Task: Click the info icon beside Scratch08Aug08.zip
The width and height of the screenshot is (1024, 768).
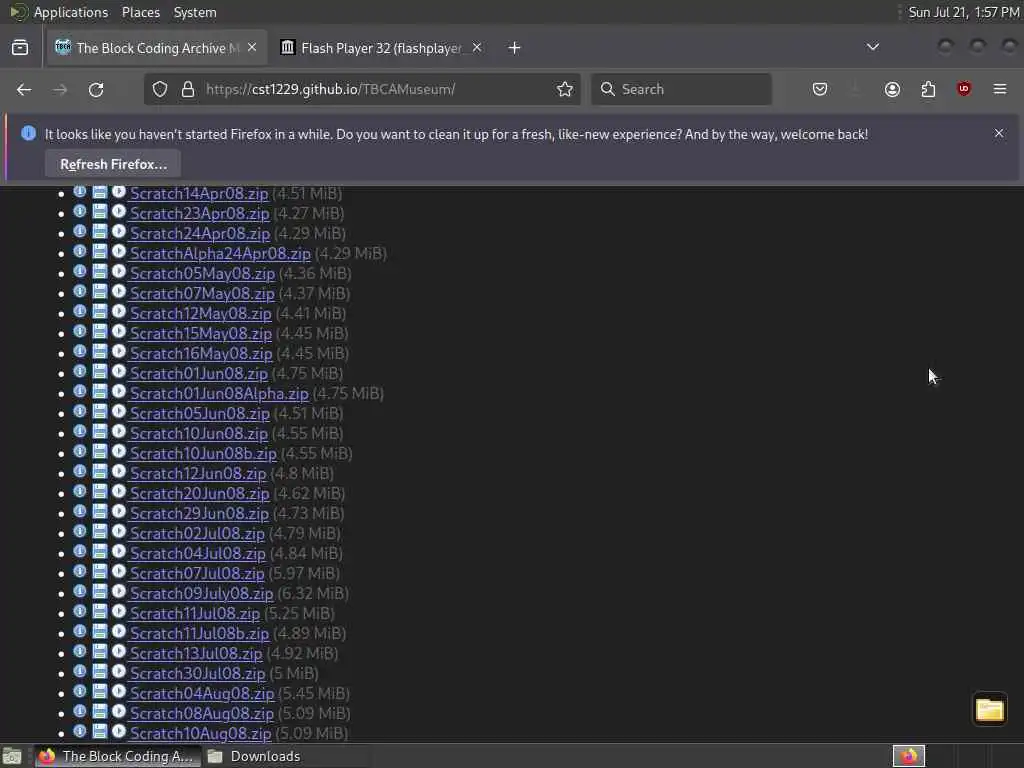Action: 80,712
